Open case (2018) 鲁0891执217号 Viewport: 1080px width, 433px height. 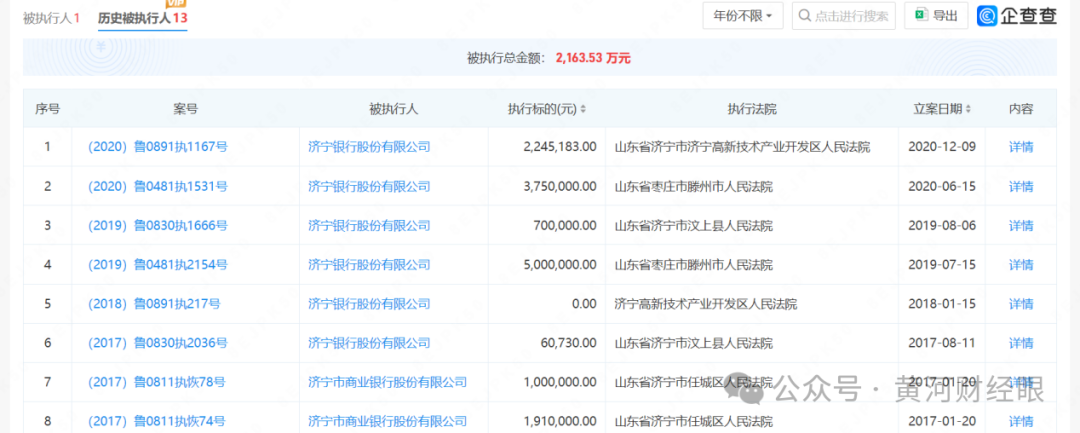point(154,304)
